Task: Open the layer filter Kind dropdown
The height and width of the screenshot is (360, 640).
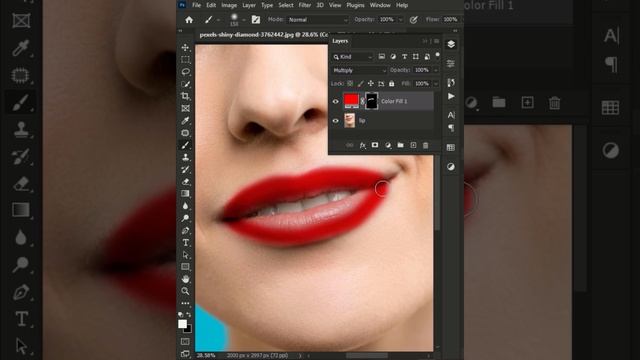Action: coord(353,57)
